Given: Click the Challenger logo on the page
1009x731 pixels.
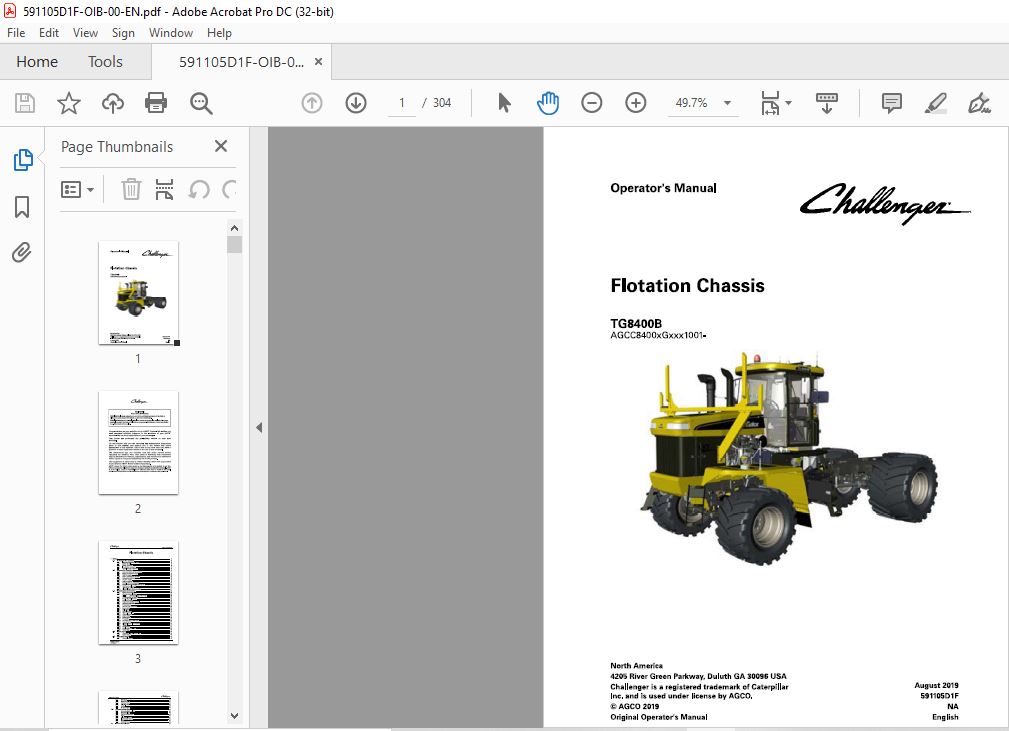Looking at the screenshot, I should (x=885, y=203).
